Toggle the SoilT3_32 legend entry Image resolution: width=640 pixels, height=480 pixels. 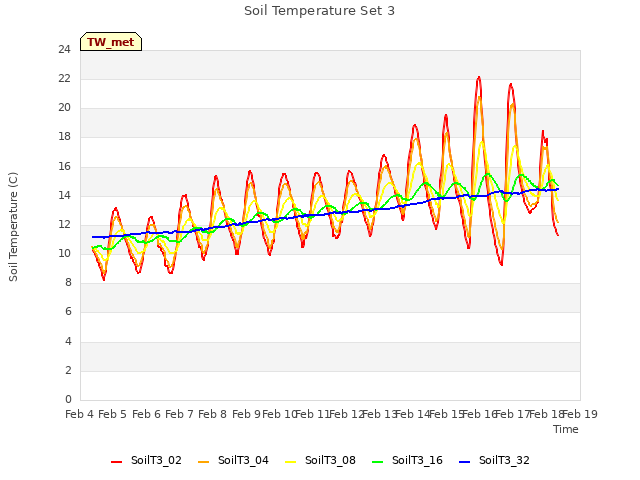[x=494, y=460]
